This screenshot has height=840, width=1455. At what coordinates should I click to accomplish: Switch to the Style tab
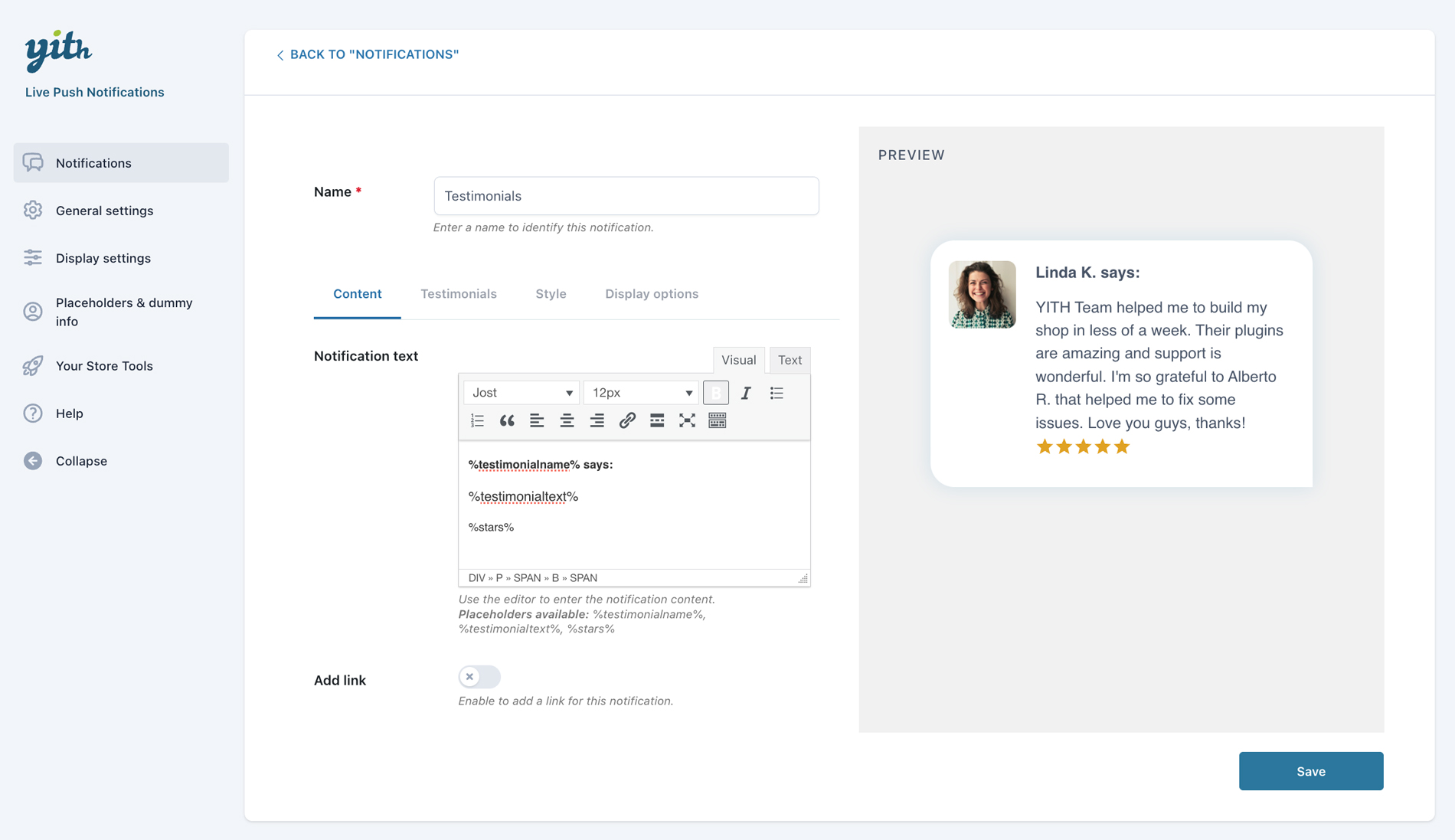click(x=551, y=294)
